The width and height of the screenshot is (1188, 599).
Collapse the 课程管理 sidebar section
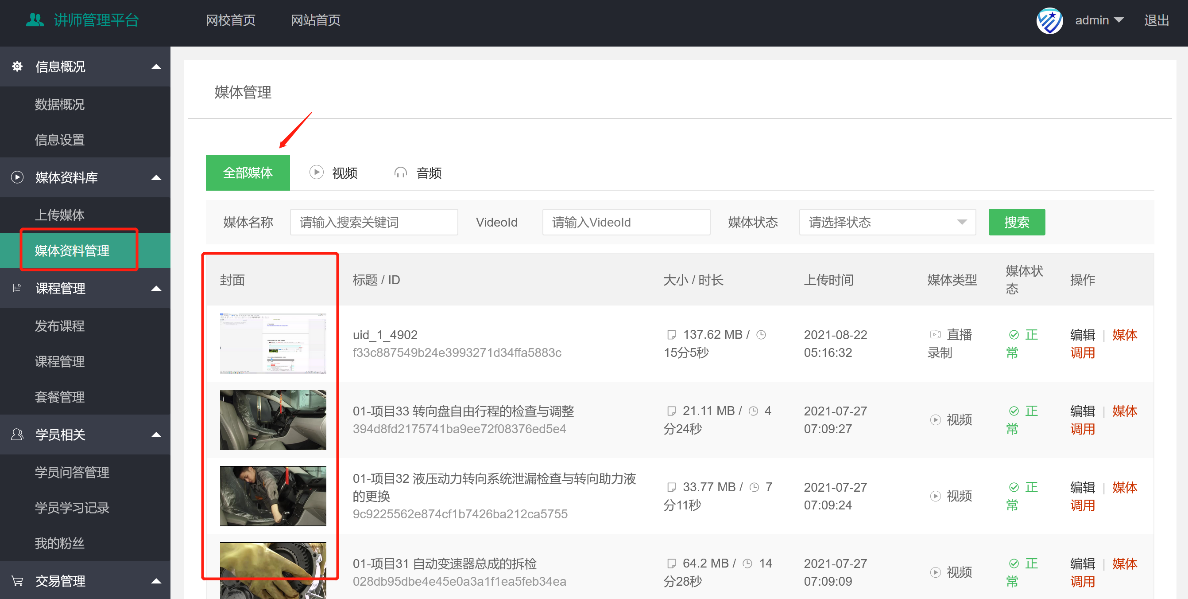(156, 288)
